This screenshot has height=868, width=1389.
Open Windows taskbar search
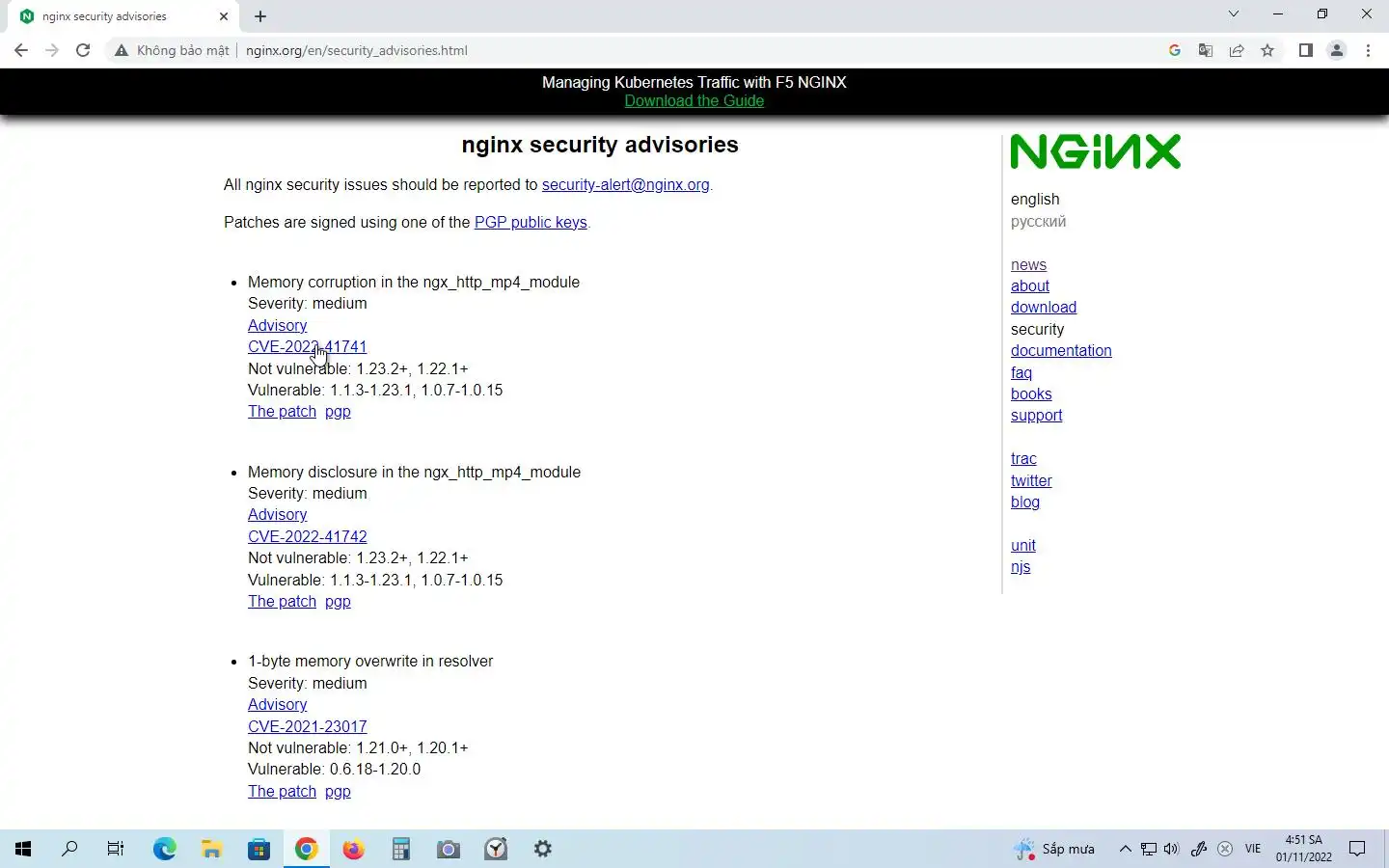pos(69,849)
